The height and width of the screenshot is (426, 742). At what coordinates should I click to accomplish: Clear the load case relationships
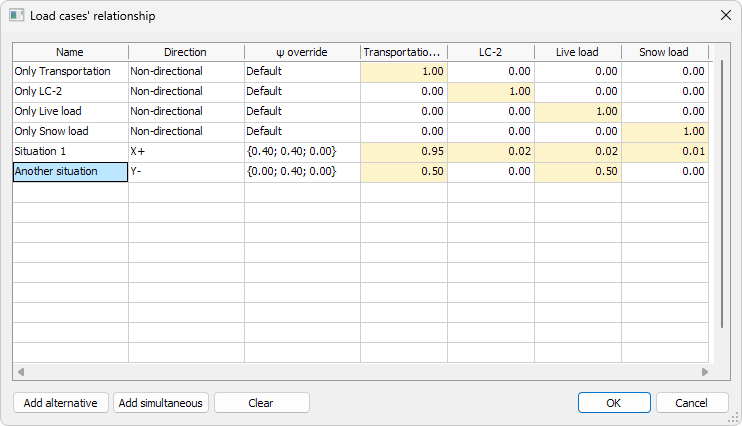(262, 403)
